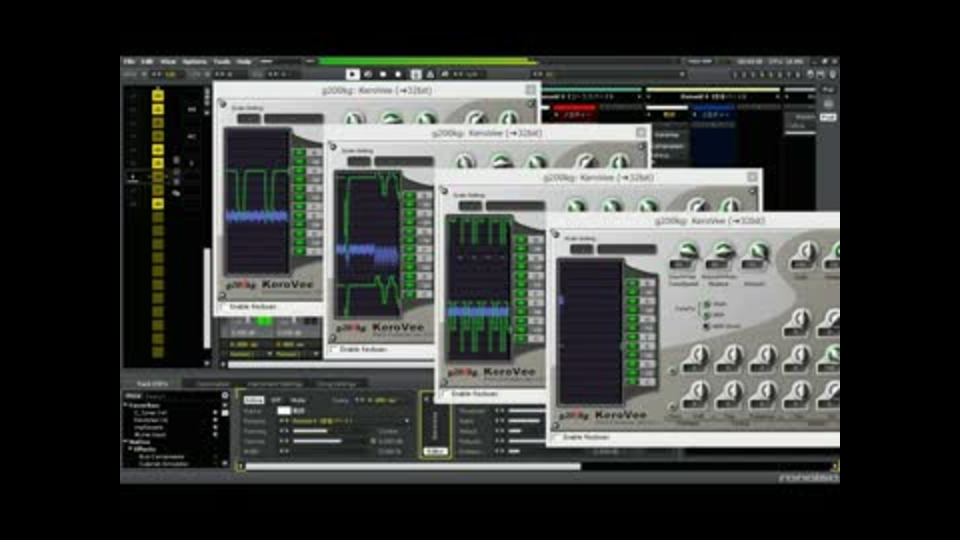Switch to the Song Settings tab
The image size is (960, 540).
(337, 384)
